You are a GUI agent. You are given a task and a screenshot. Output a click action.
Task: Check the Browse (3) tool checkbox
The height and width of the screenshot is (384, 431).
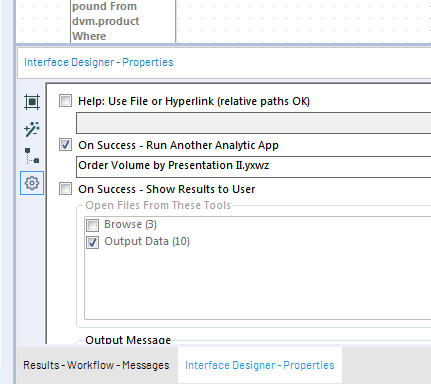[93, 225]
